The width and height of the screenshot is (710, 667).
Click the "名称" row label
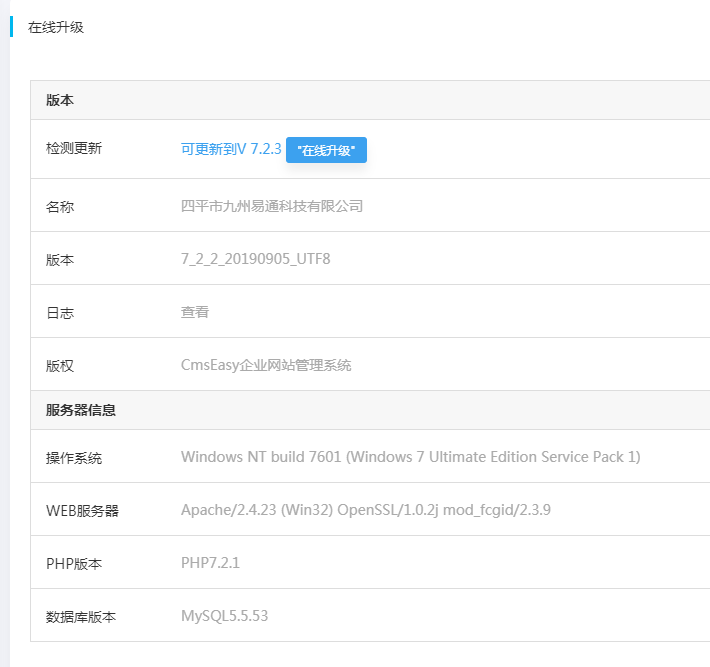(60, 207)
